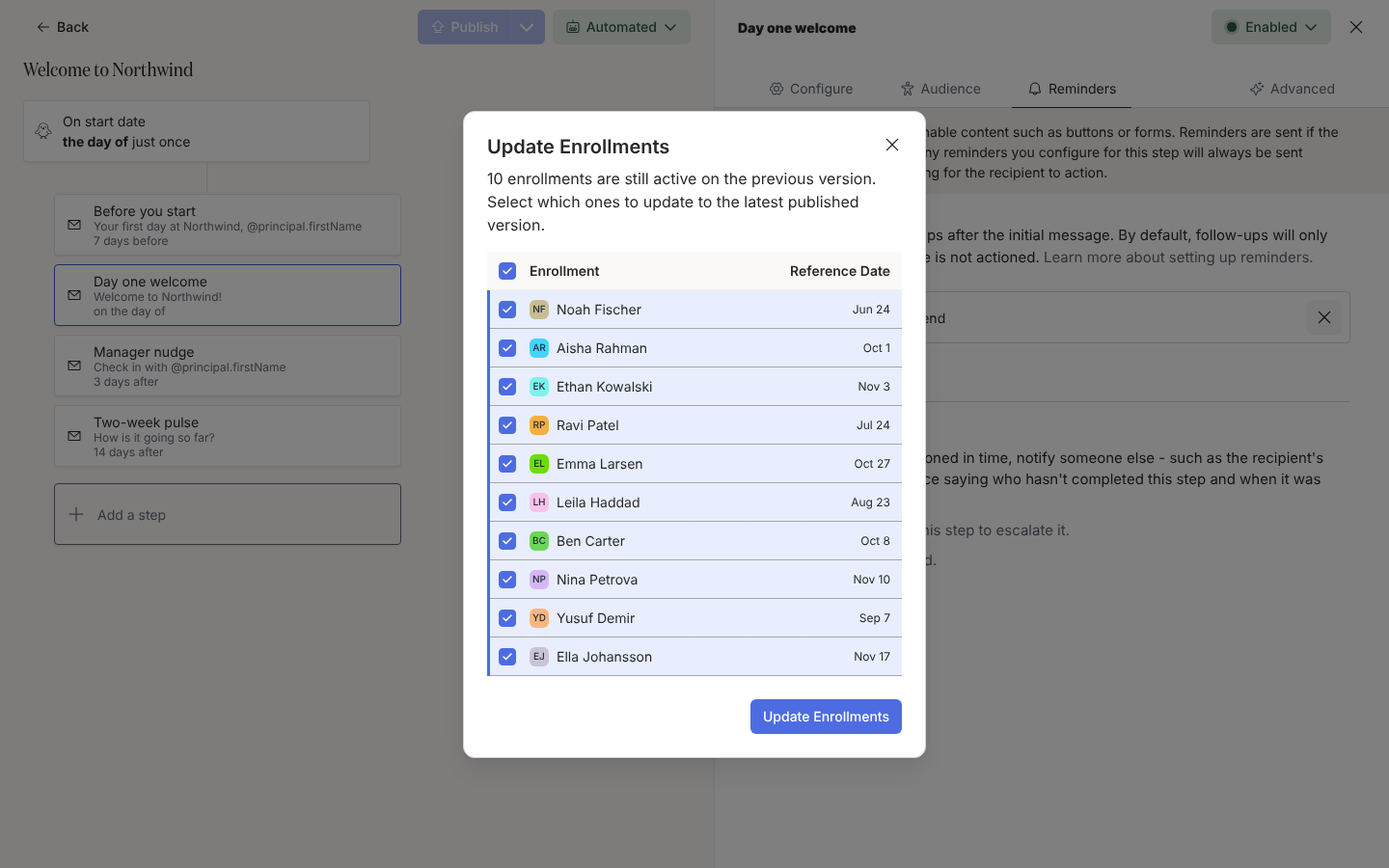Remove the reminder with the X icon
The width and height of the screenshot is (1389, 868).
coord(1324,317)
